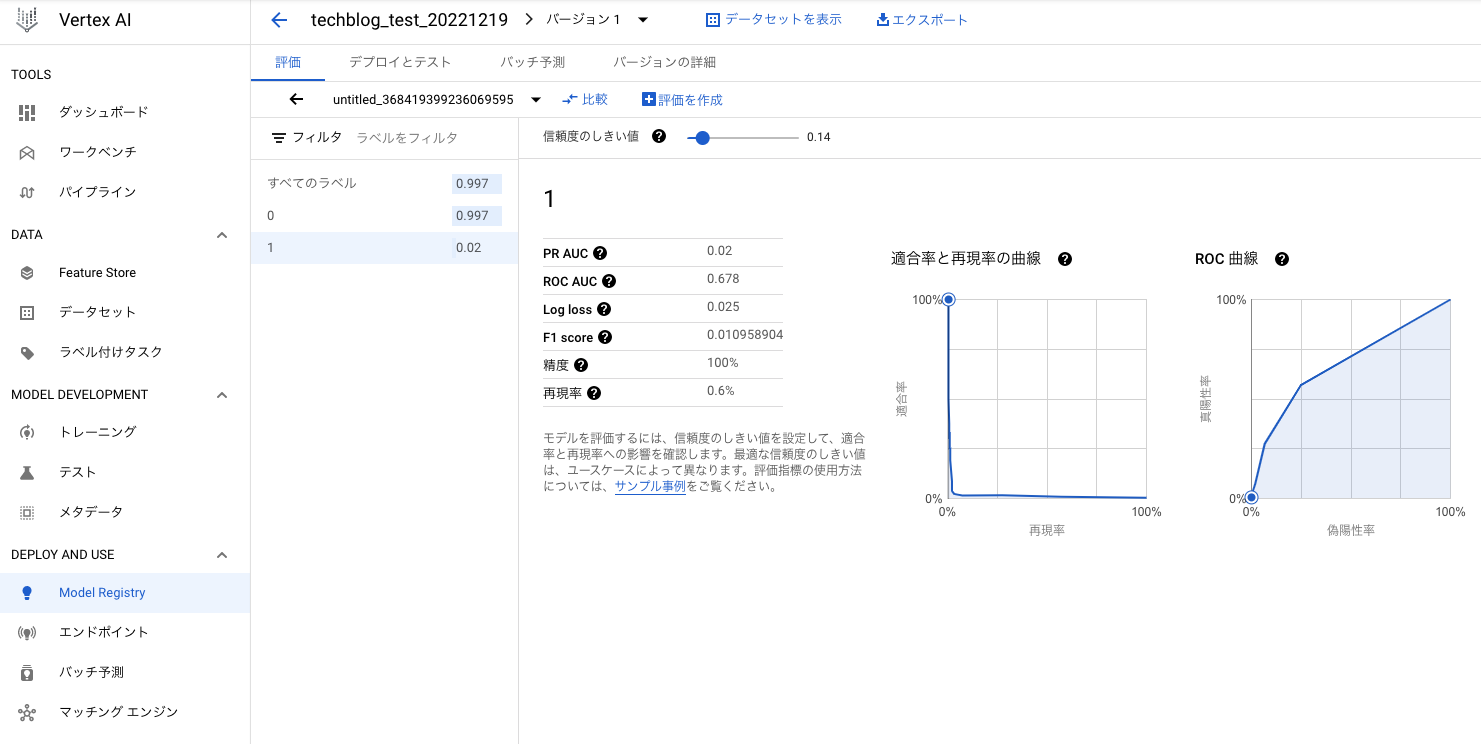
Task: Collapse the MODEL DEVELOPMENT section
Action: pyautogui.click(x=222, y=395)
